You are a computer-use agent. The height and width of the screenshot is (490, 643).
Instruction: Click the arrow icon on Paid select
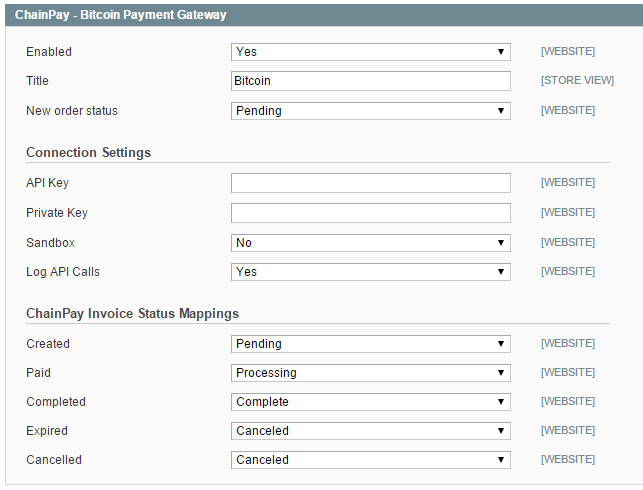click(501, 373)
